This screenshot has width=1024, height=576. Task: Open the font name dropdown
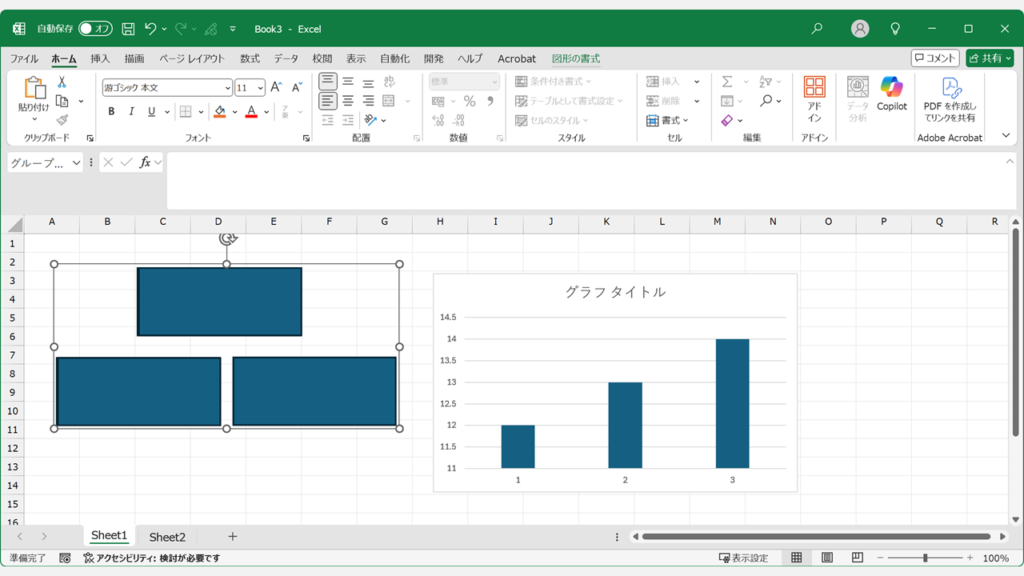tap(227, 88)
